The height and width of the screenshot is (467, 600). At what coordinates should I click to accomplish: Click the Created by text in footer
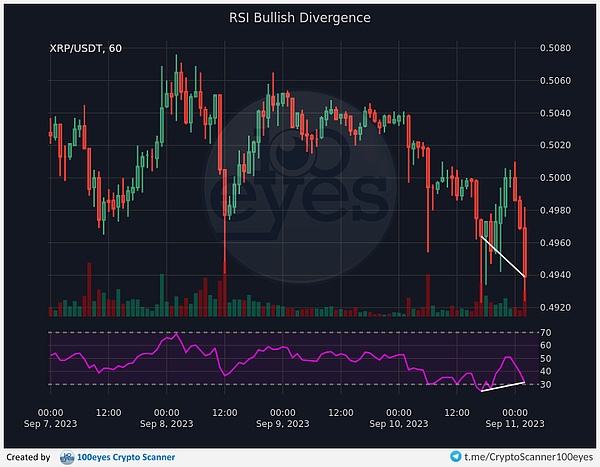(x=28, y=457)
